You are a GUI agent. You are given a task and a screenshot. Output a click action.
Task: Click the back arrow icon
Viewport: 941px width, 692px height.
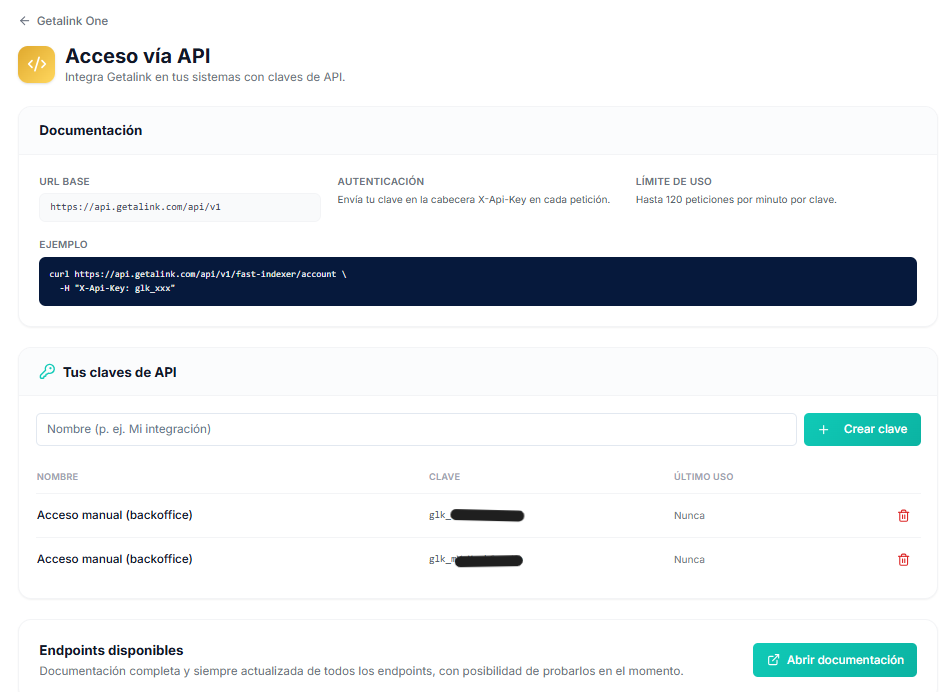click(24, 21)
